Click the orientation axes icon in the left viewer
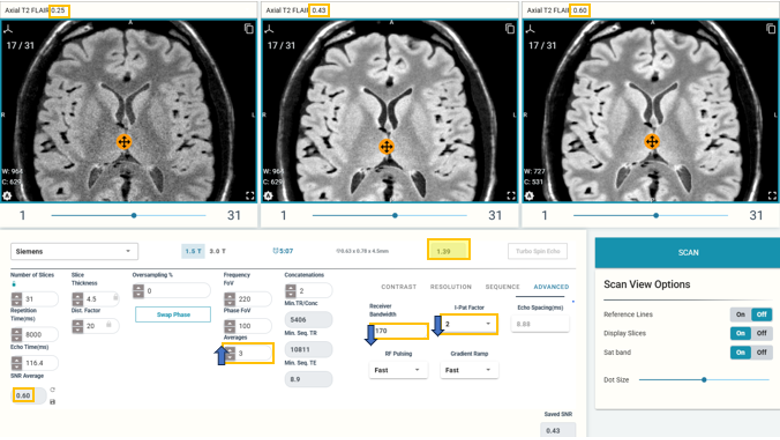The width and height of the screenshot is (780, 440). 9,29
